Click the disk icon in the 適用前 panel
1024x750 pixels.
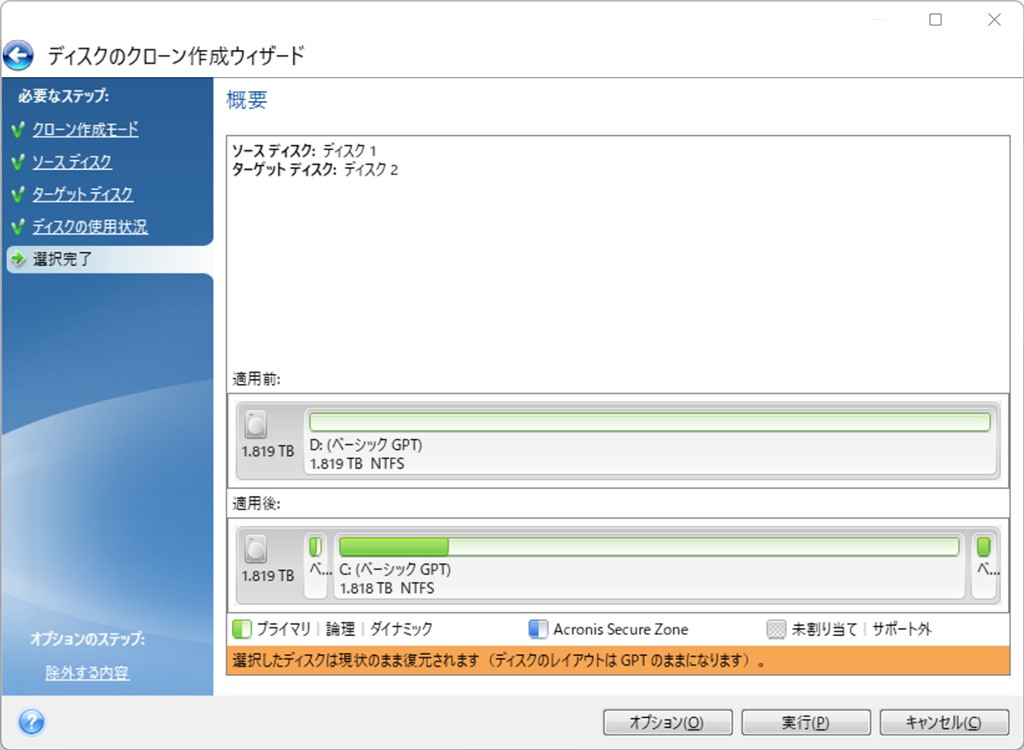pyautogui.click(x=256, y=425)
